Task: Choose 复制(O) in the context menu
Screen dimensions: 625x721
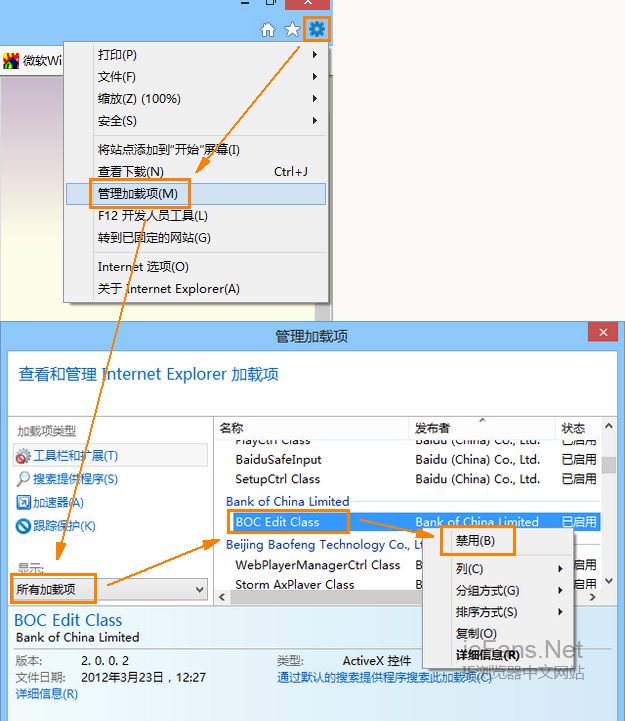Action: (x=498, y=634)
